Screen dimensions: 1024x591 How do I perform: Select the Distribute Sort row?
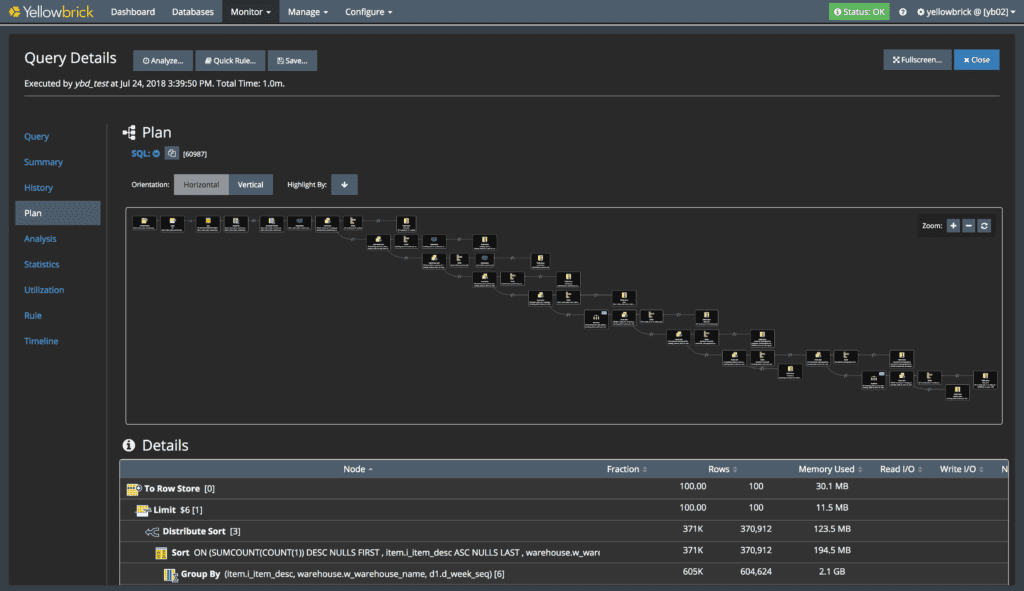(x=564, y=531)
